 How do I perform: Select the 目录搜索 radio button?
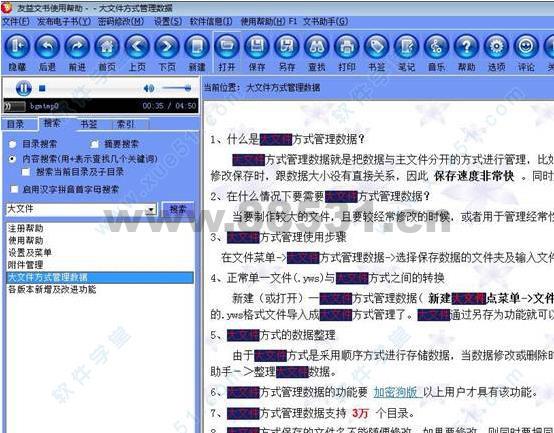(x=13, y=144)
